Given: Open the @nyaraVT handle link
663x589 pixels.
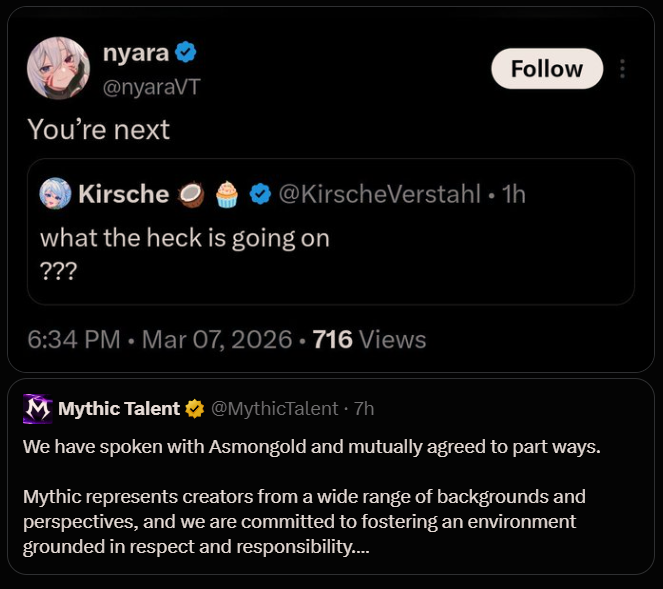Looking at the screenshot, I should click(x=152, y=86).
